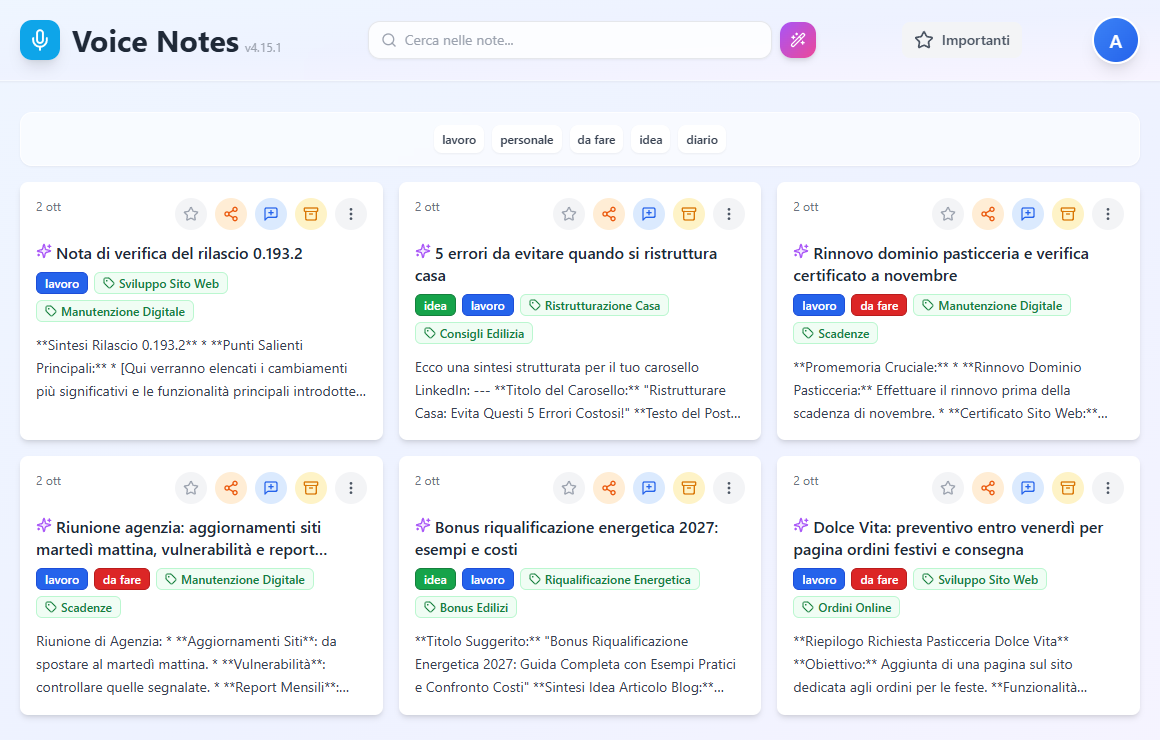
Task: Filter notes by 'lavoro' tag
Action: click(x=459, y=140)
